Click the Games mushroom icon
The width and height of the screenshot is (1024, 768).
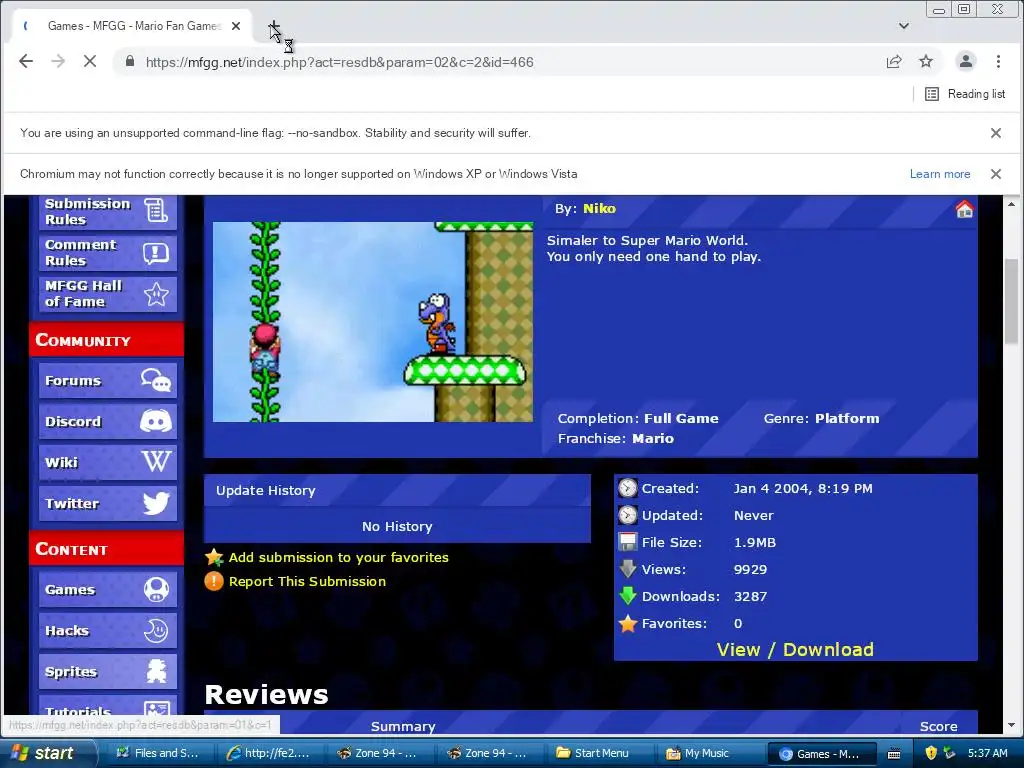(156, 590)
